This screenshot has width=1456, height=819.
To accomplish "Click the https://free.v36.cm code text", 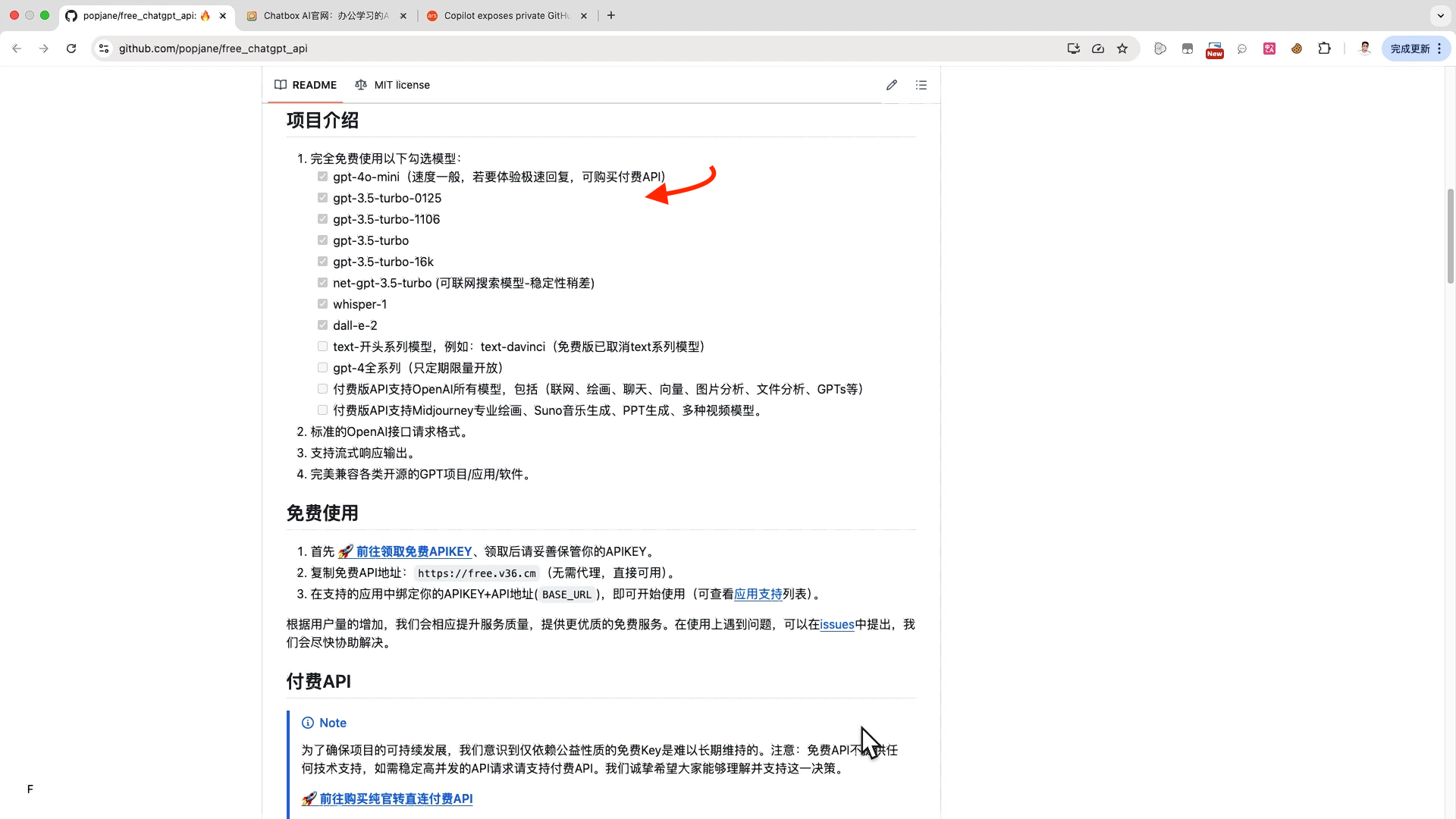I will [x=476, y=573].
